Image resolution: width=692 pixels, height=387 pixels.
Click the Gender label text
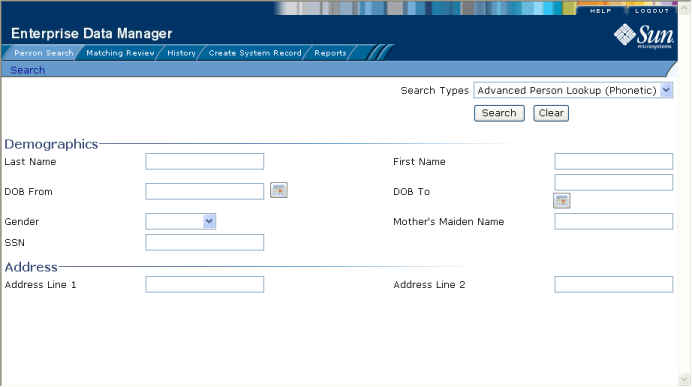(x=22, y=222)
